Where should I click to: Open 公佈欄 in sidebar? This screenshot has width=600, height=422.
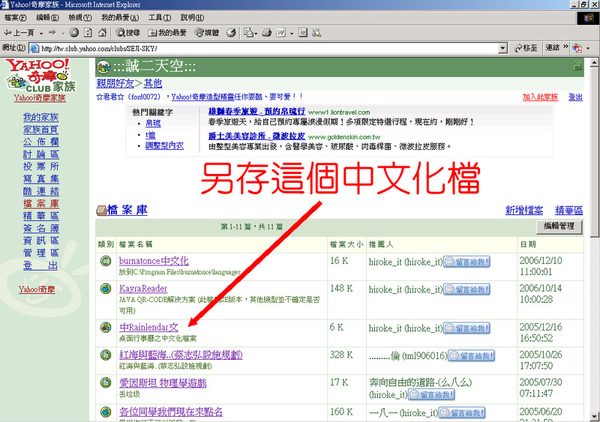[41, 142]
